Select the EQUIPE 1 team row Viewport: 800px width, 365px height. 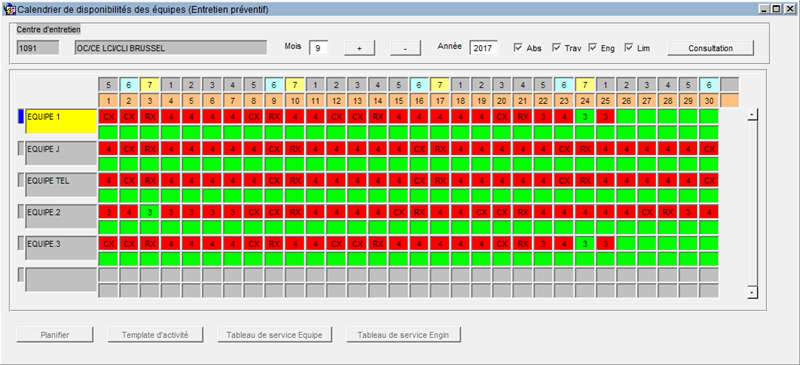61,121
